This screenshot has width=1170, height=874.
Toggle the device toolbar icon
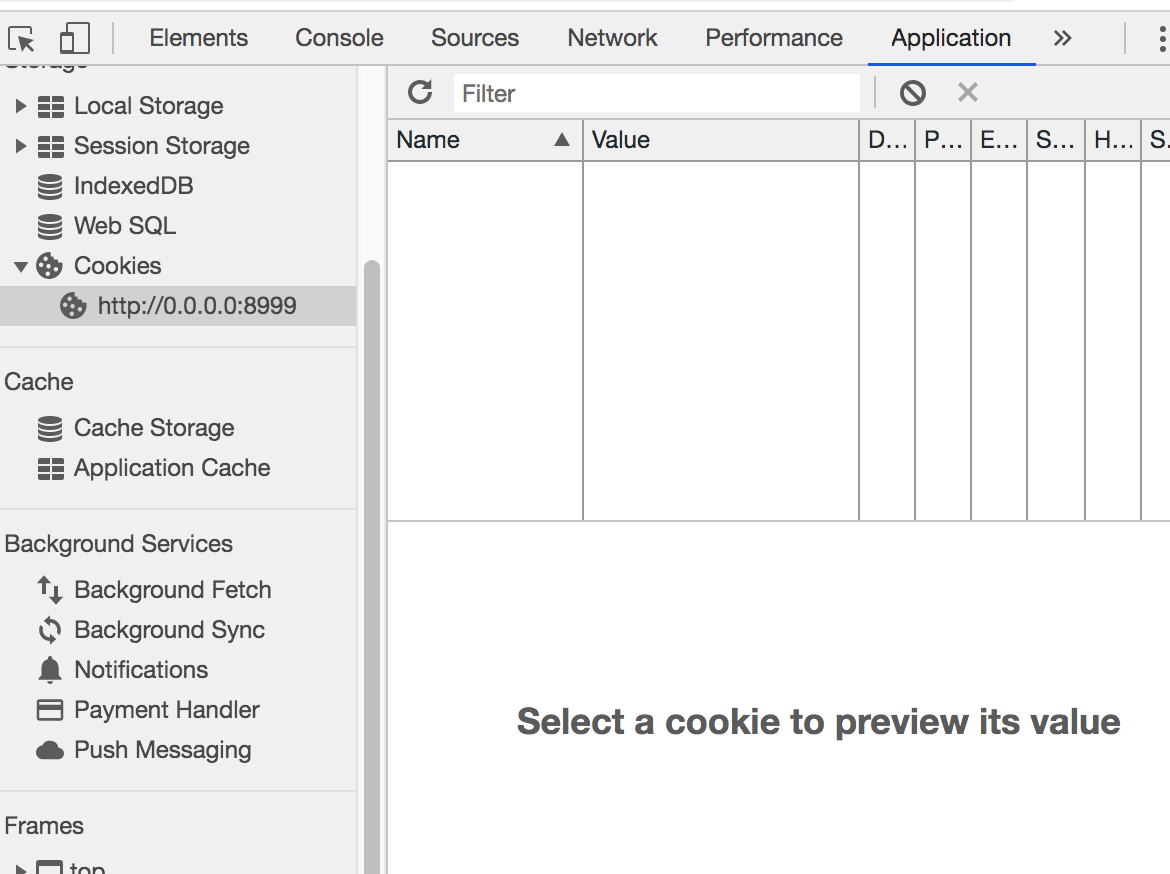(74, 39)
